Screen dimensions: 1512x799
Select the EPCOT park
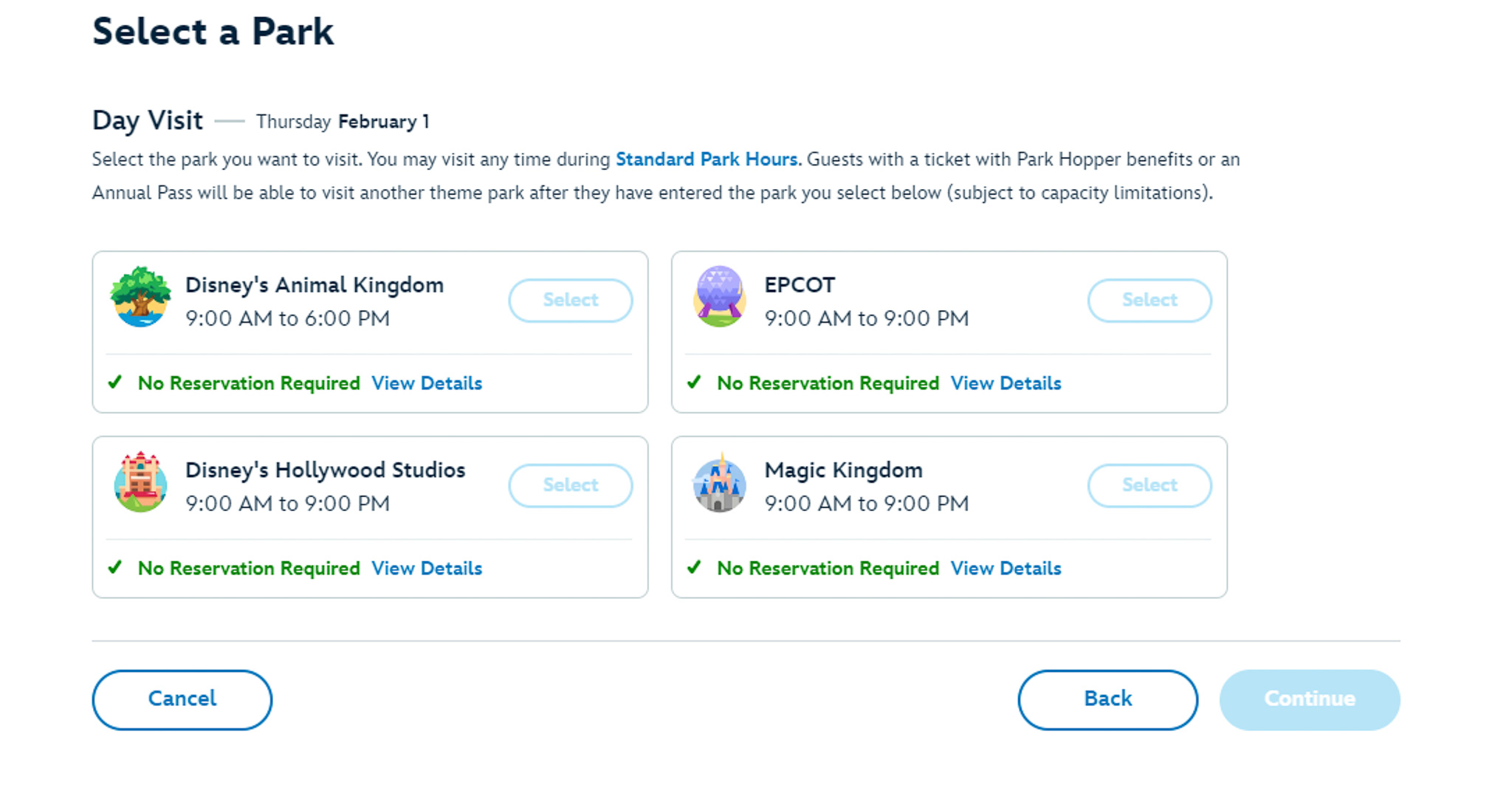1149,301
